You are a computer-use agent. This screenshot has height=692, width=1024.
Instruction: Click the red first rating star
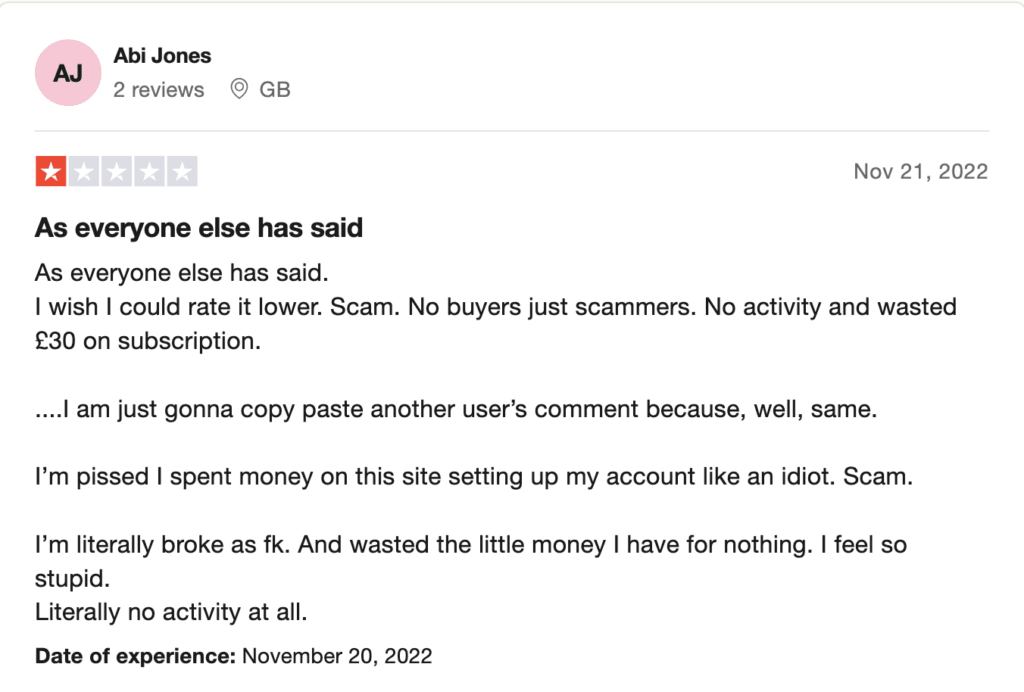[x=51, y=172]
